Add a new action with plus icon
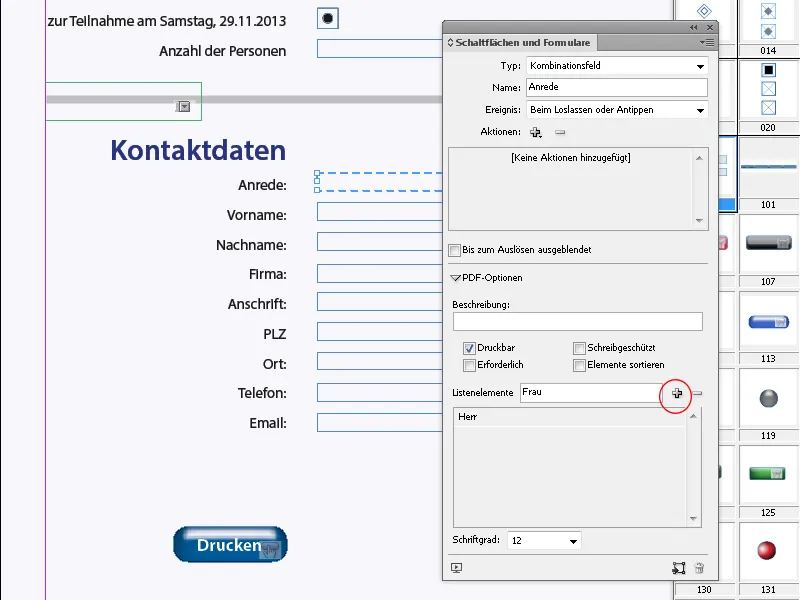This screenshot has height=600, width=800. [535, 132]
